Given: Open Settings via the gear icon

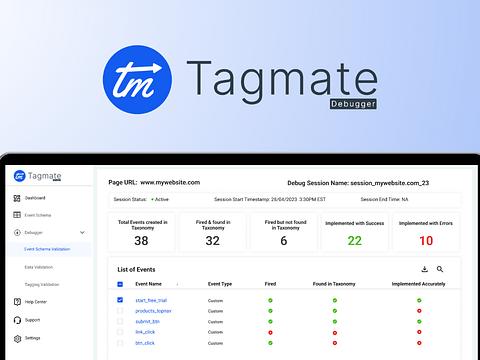Looking at the screenshot, I should pyautogui.click(x=17, y=338).
